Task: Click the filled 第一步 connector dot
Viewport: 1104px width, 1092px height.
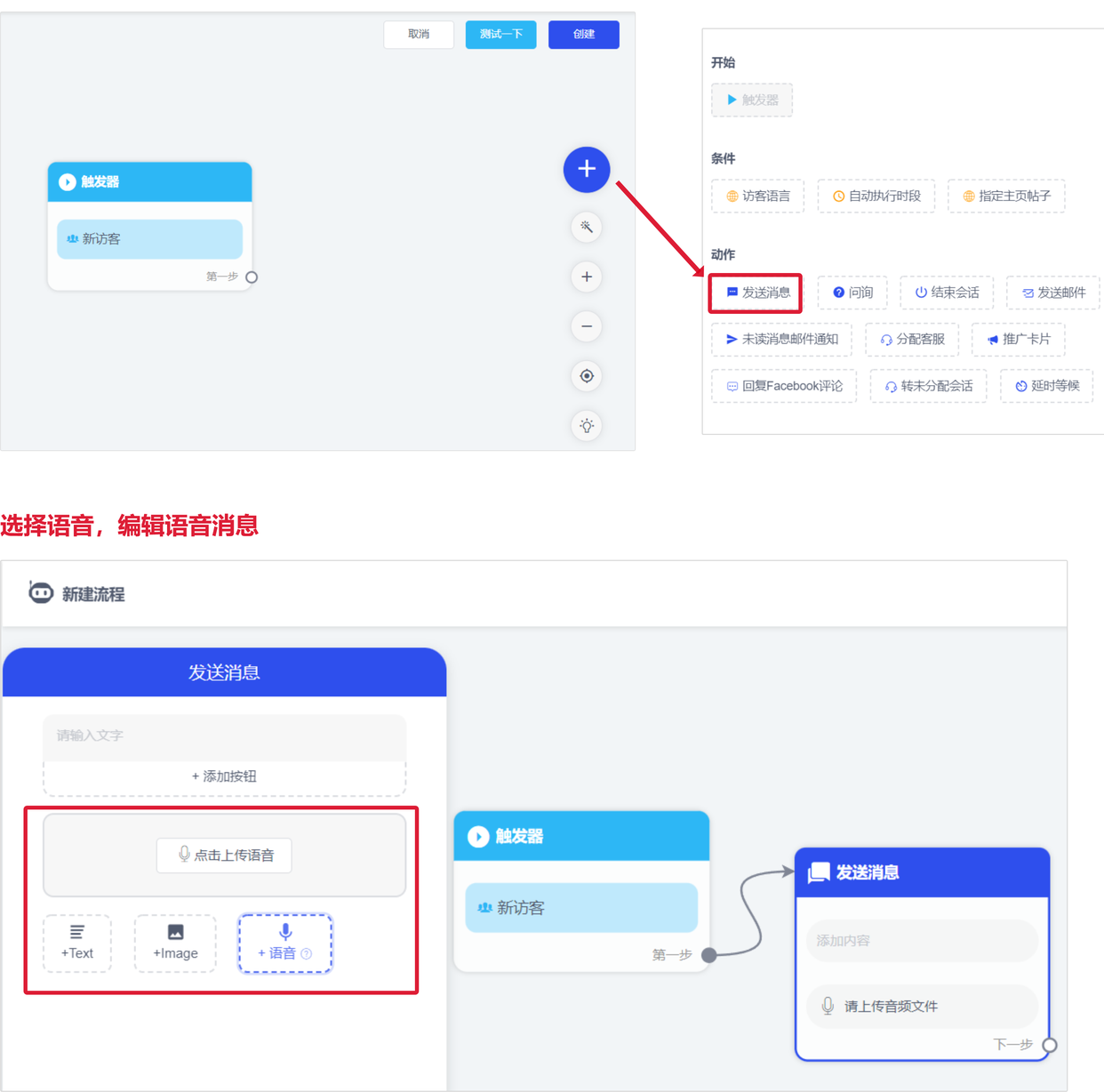Action: pos(709,955)
